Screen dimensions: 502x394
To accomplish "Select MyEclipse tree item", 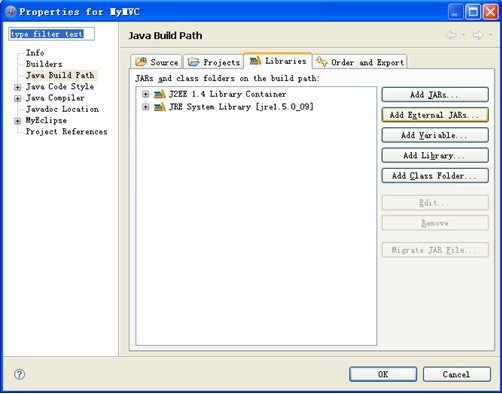I will [x=46, y=120].
